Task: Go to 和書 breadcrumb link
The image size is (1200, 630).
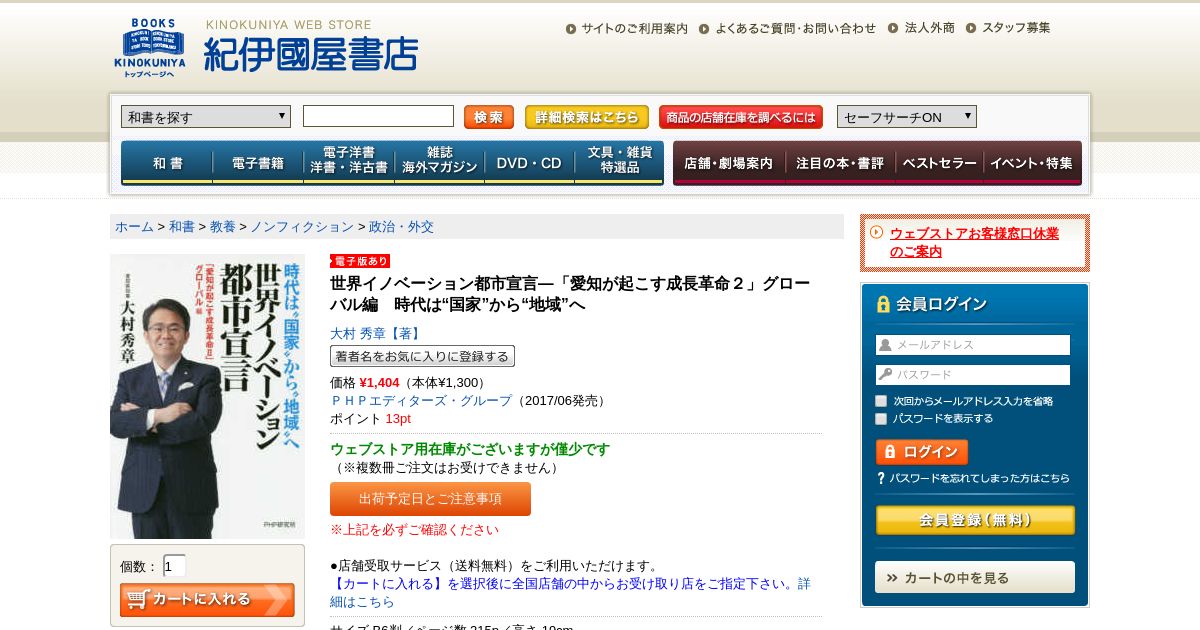Action: tap(182, 227)
